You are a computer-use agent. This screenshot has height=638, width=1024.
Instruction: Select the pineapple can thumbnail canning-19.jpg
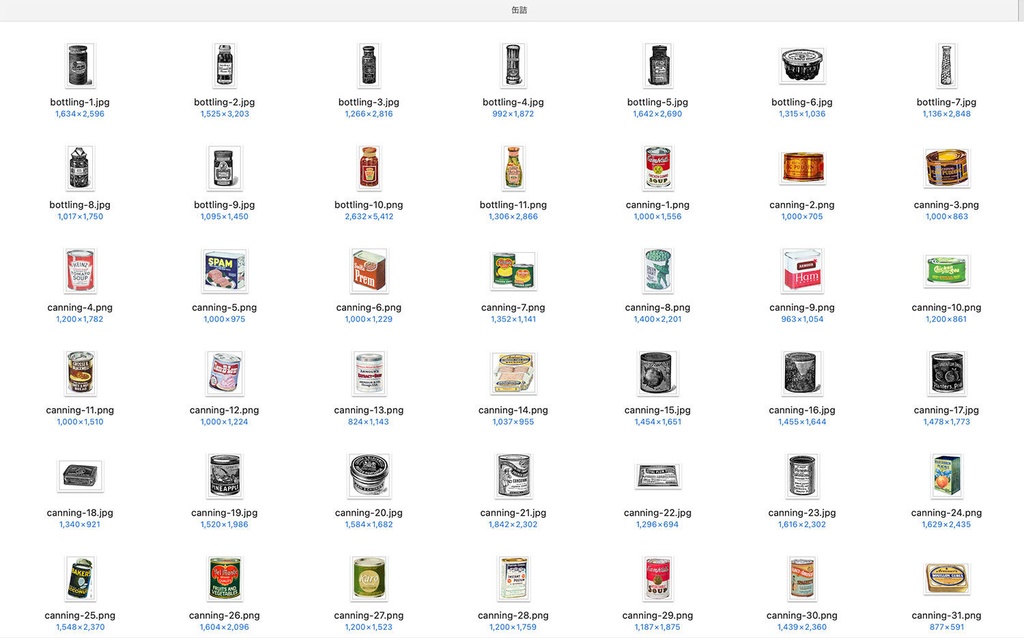click(x=224, y=476)
